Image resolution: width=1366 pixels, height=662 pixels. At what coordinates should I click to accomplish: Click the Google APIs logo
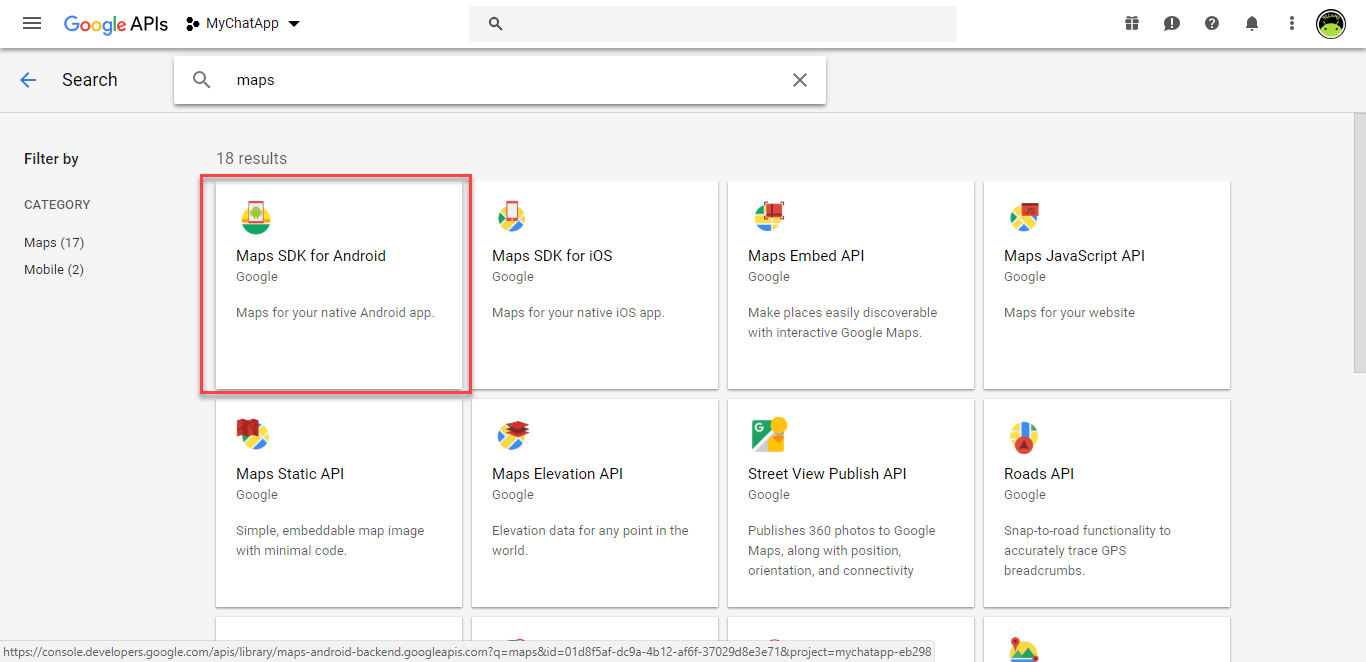(x=115, y=24)
